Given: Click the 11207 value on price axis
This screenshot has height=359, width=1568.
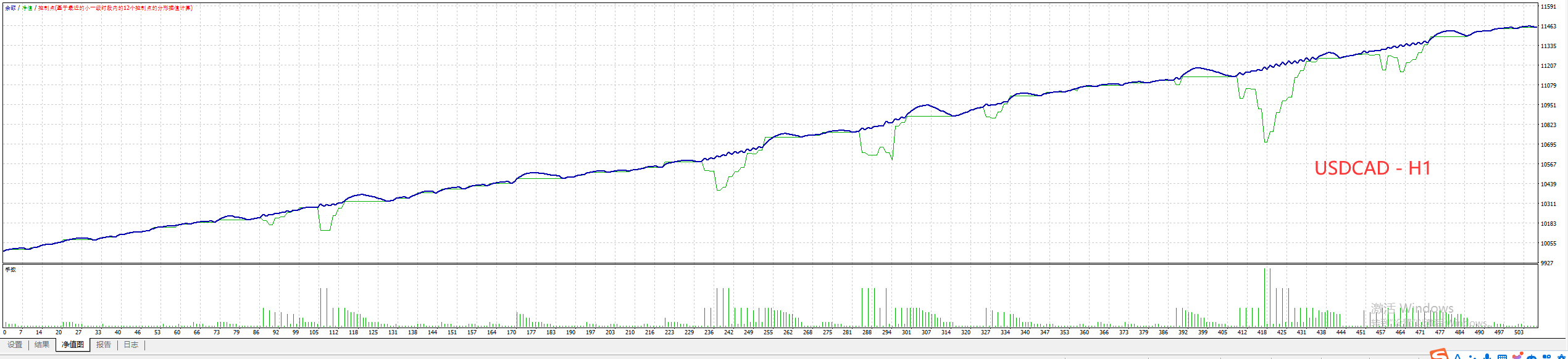Looking at the screenshot, I should pos(1548,66).
